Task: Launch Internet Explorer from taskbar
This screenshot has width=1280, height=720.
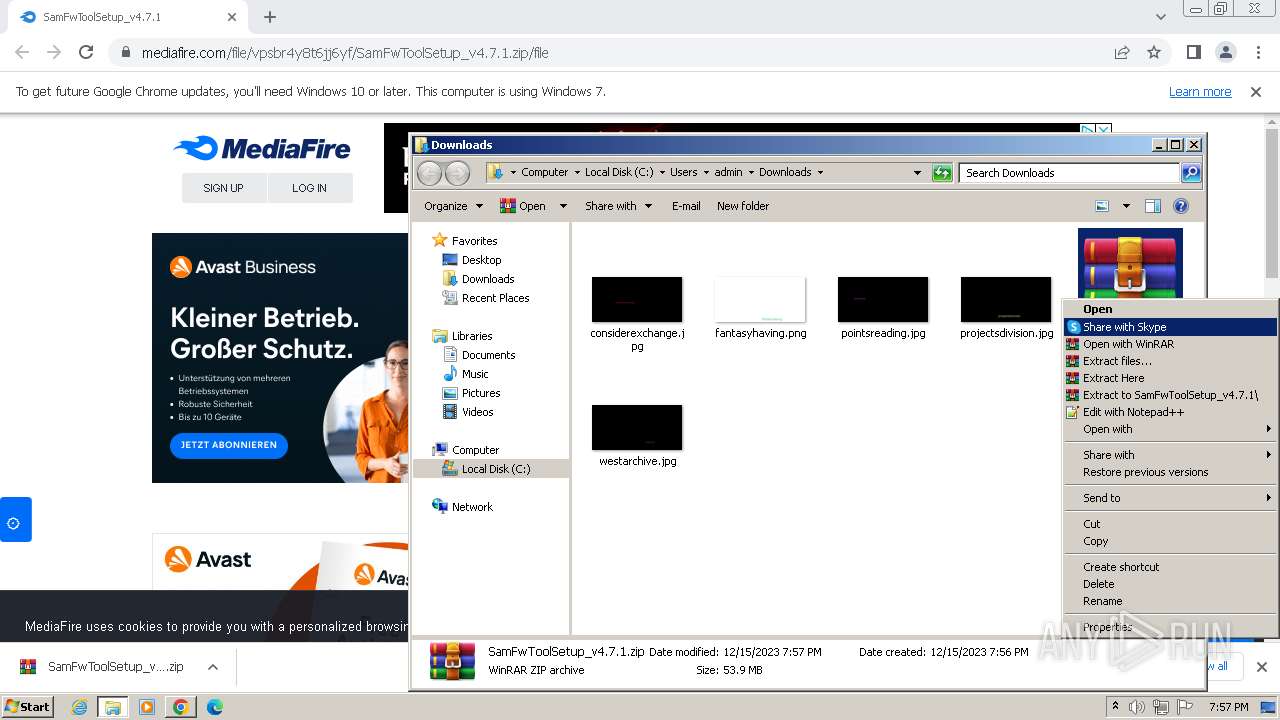Action: [80, 707]
